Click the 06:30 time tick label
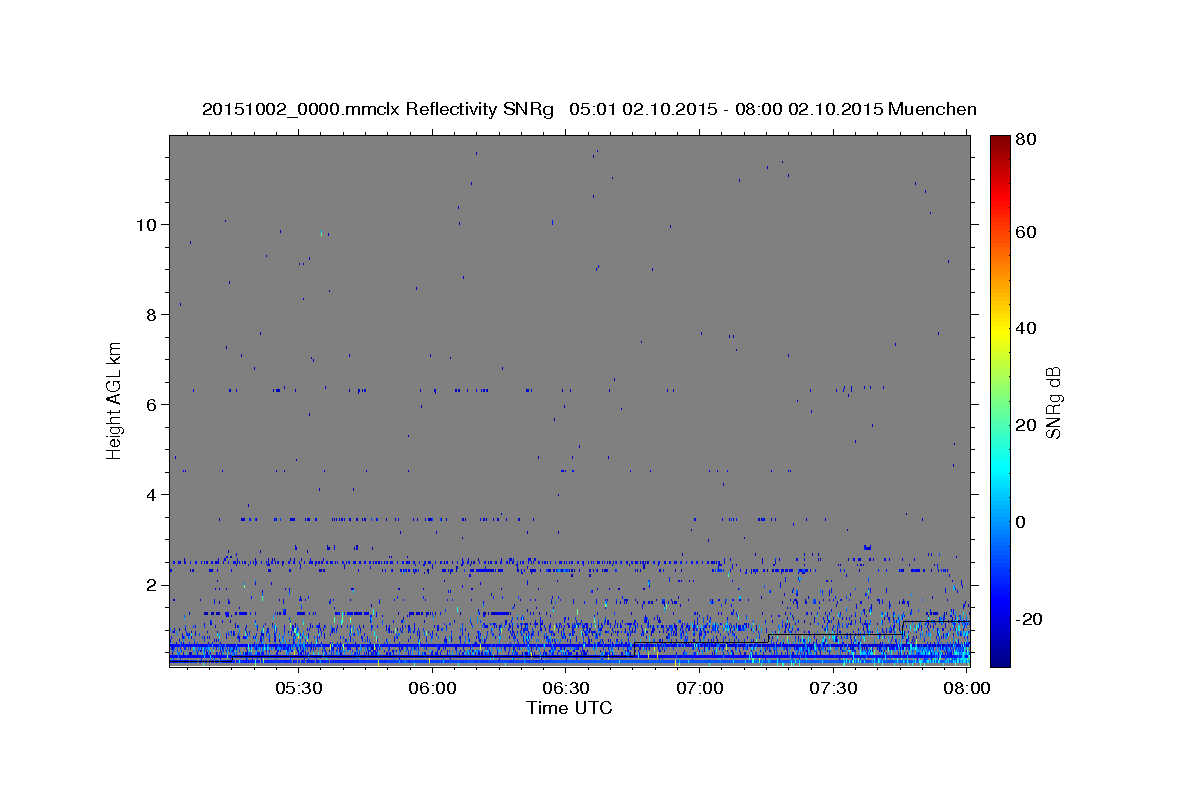This screenshot has height=800, width=1200. click(x=566, y=689)
